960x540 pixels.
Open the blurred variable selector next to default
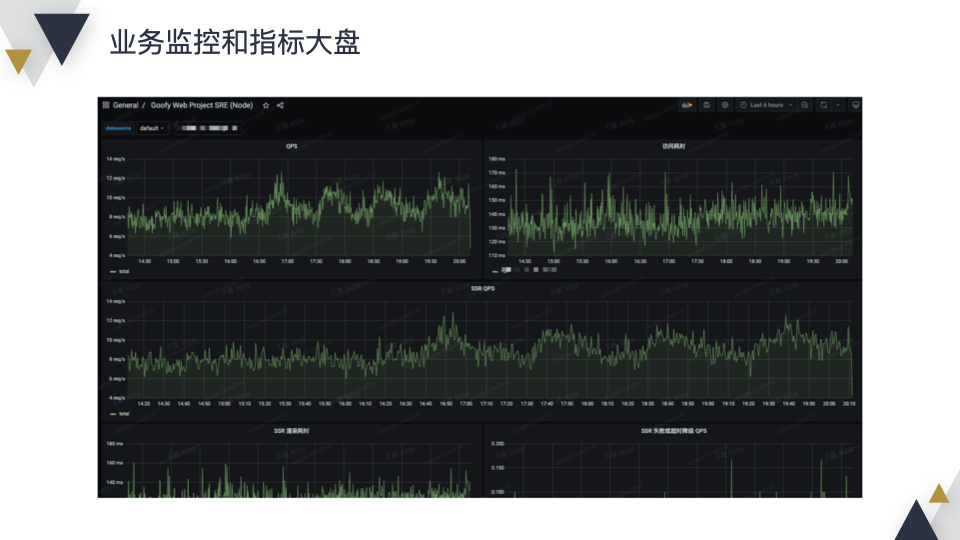coord(209,128)
